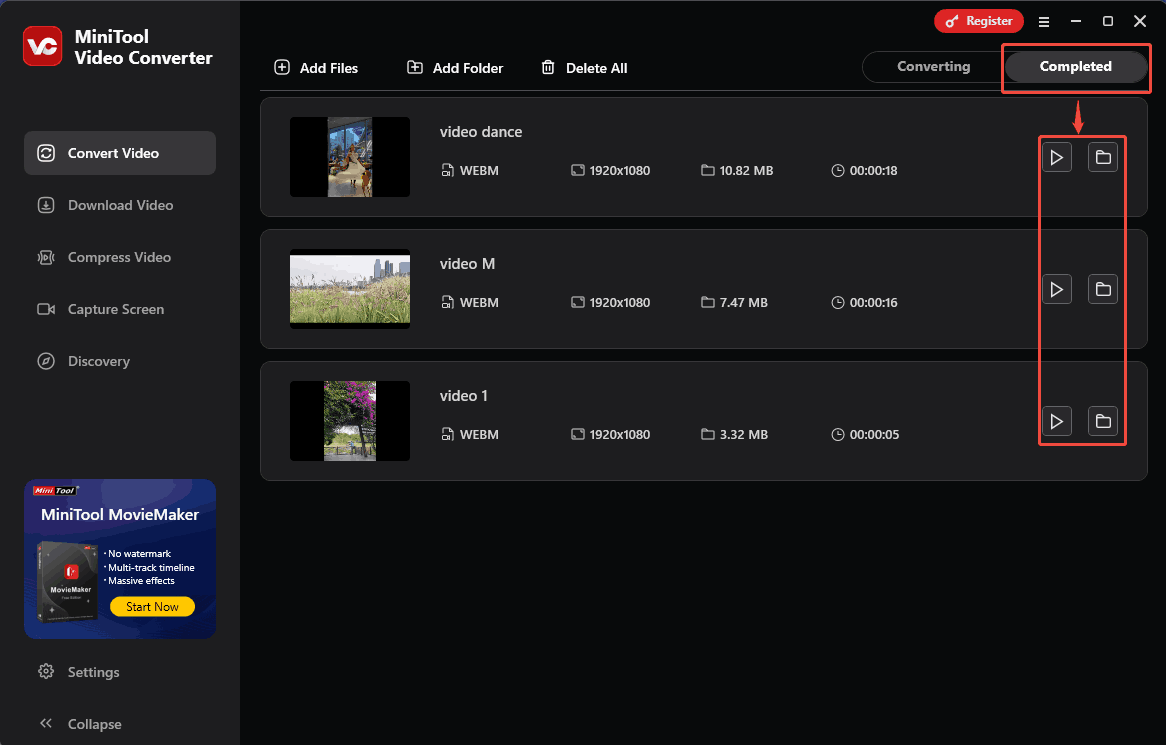The height and width of the screenshot is (745, 1166).
Task: Click WEBM format of video dance
Action: (479, 170)
